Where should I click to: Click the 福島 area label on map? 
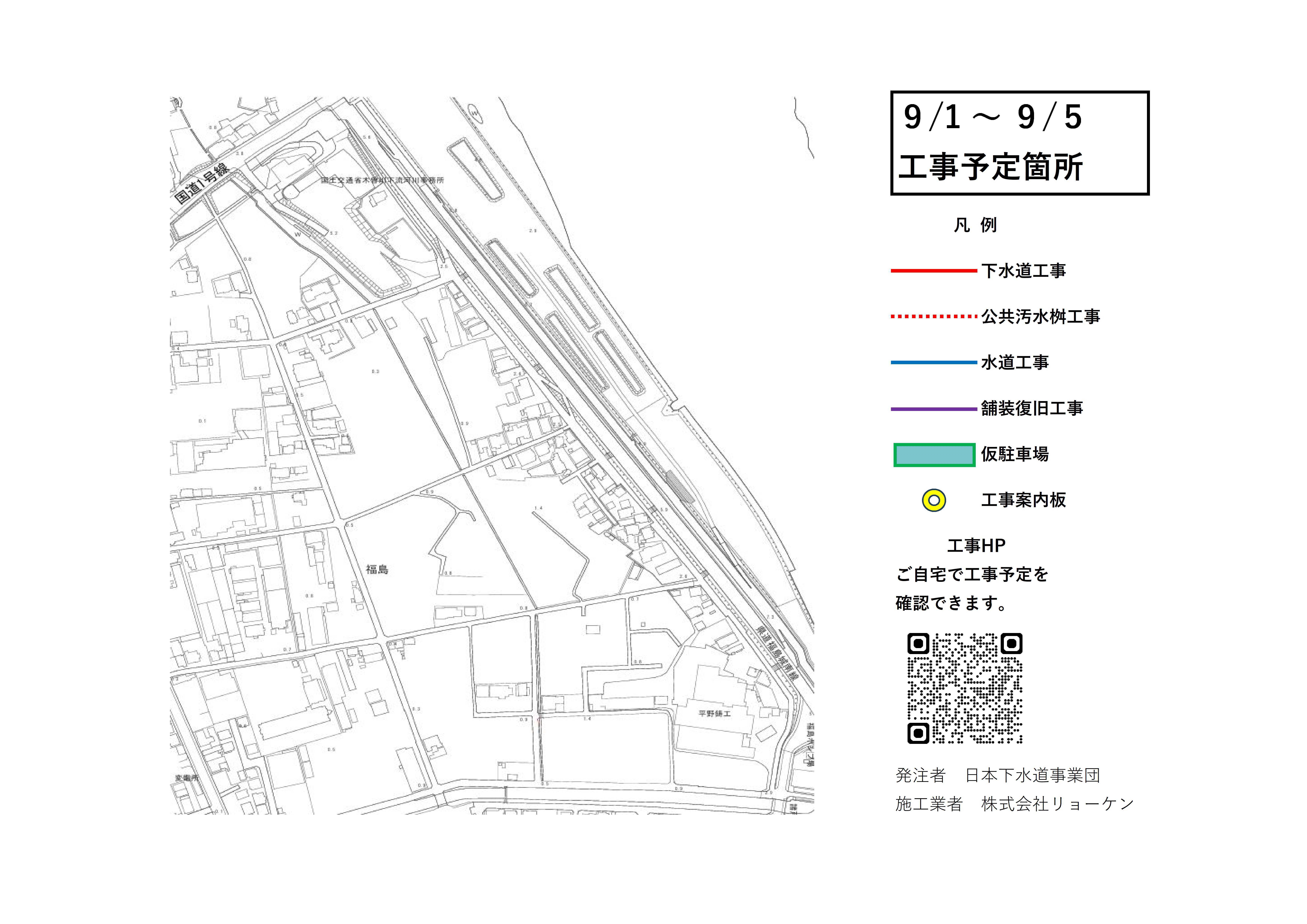[x=377, y=569]
